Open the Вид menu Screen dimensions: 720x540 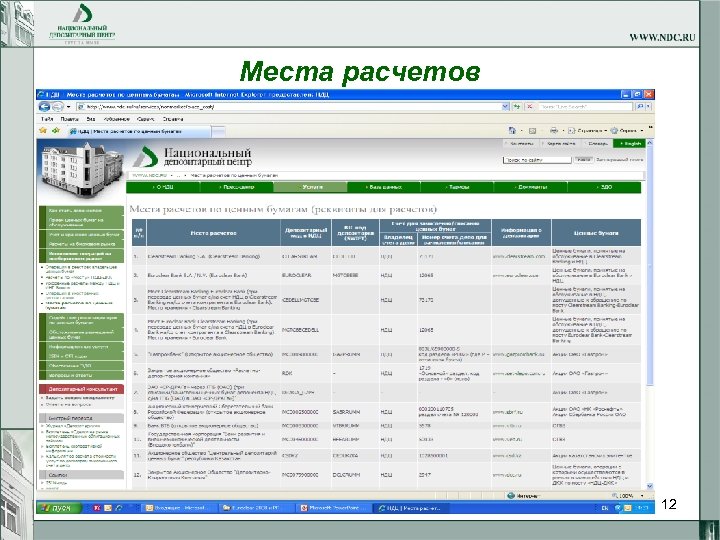(90, 119)
